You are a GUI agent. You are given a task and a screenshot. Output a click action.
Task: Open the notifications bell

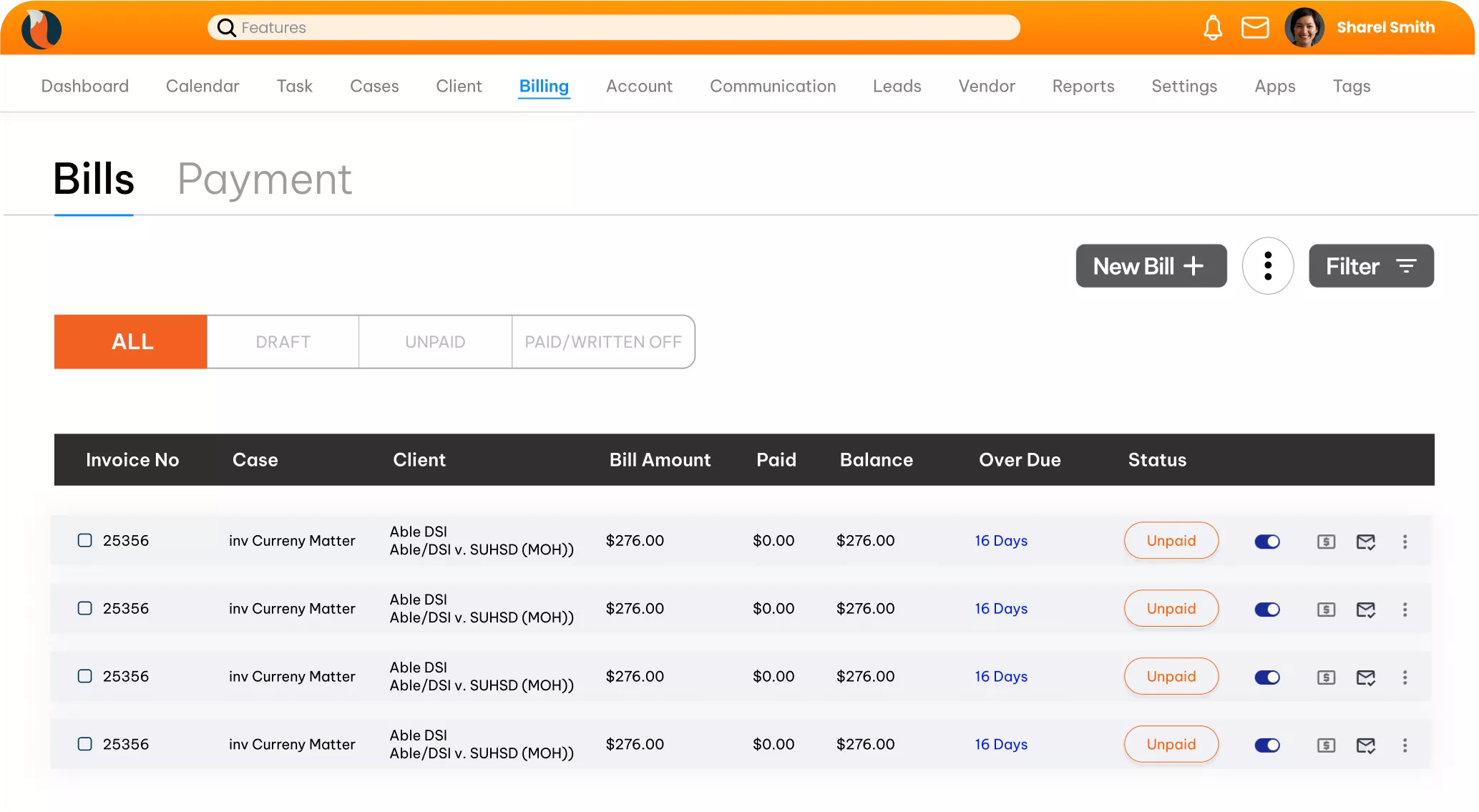[x=1212, y=28]
